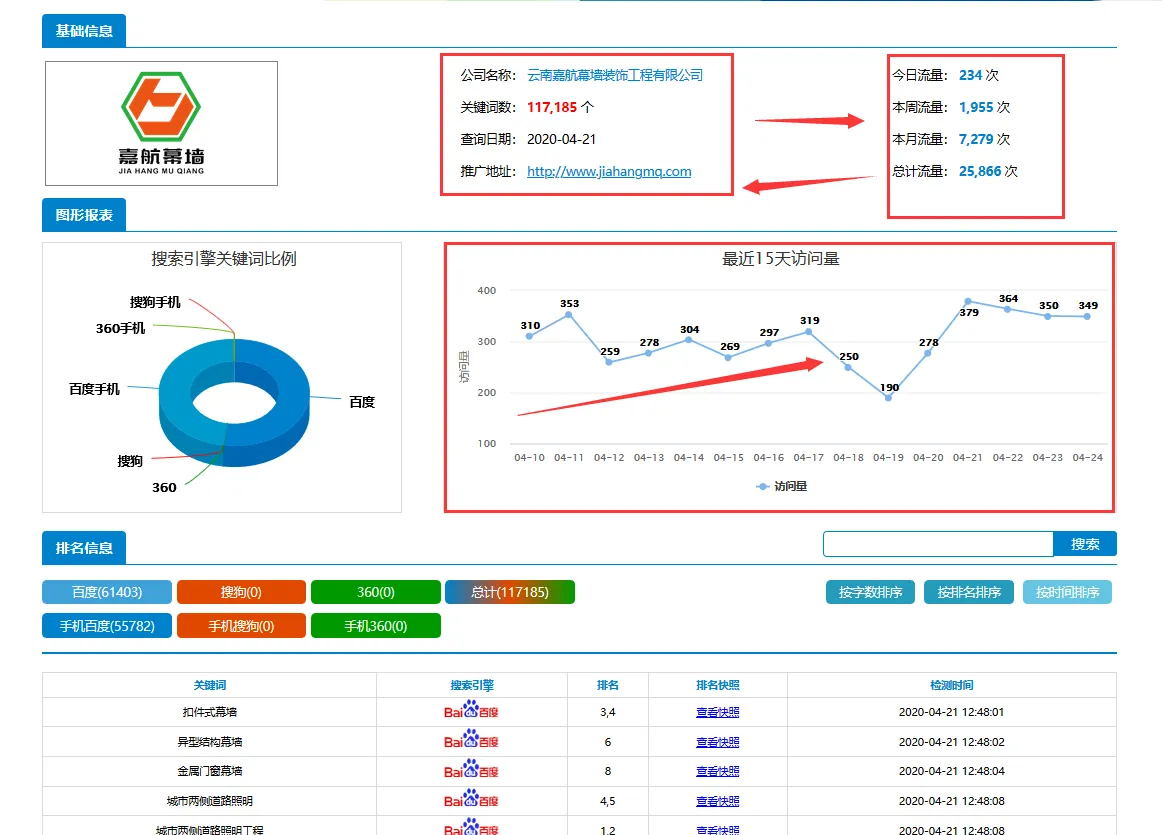Click the Baidu icon next to 扣件式幕墙
The image size is (1162, 835).
pos(470,712)
